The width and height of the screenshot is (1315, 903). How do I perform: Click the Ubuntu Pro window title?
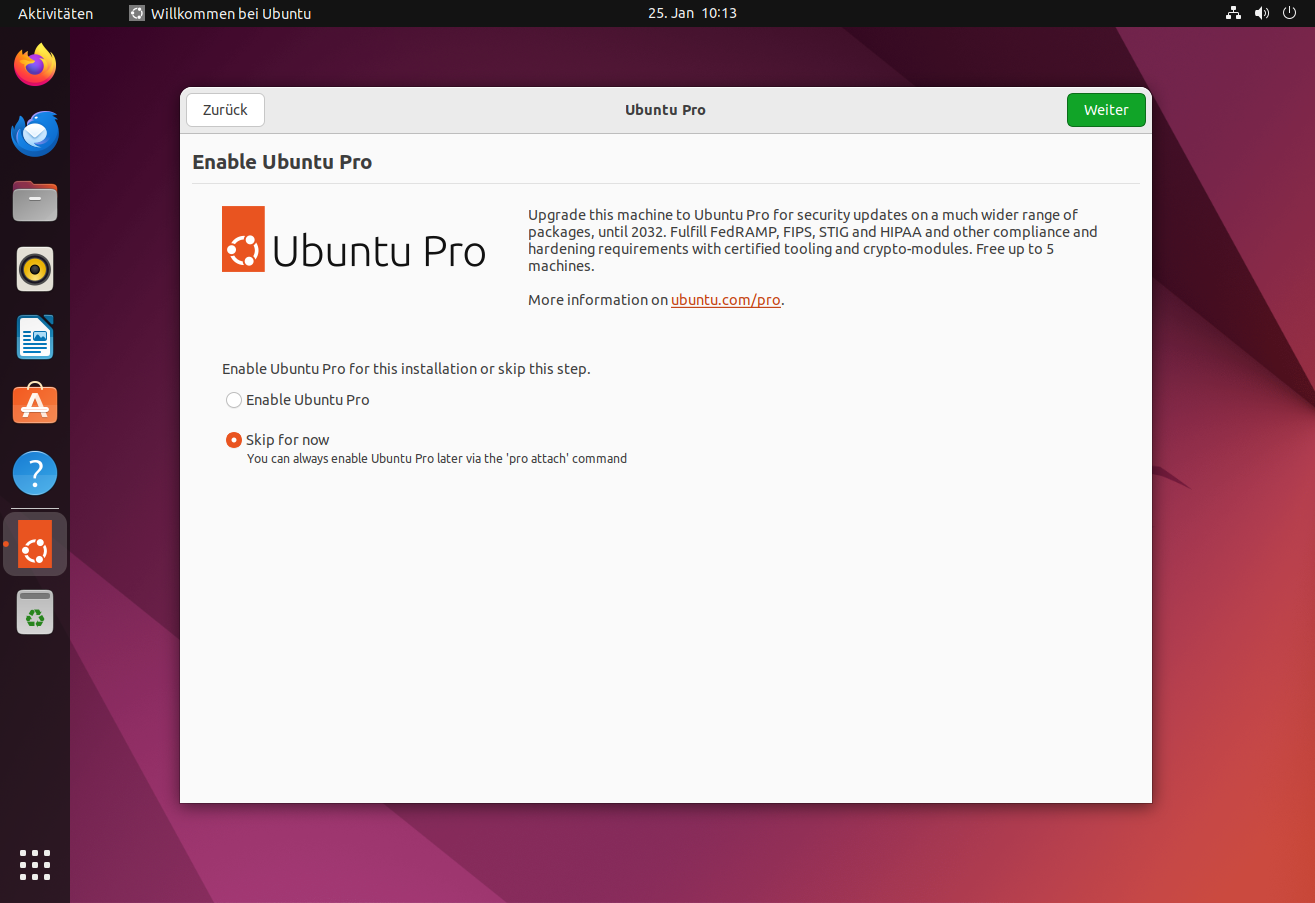click(x=665, y=110)
